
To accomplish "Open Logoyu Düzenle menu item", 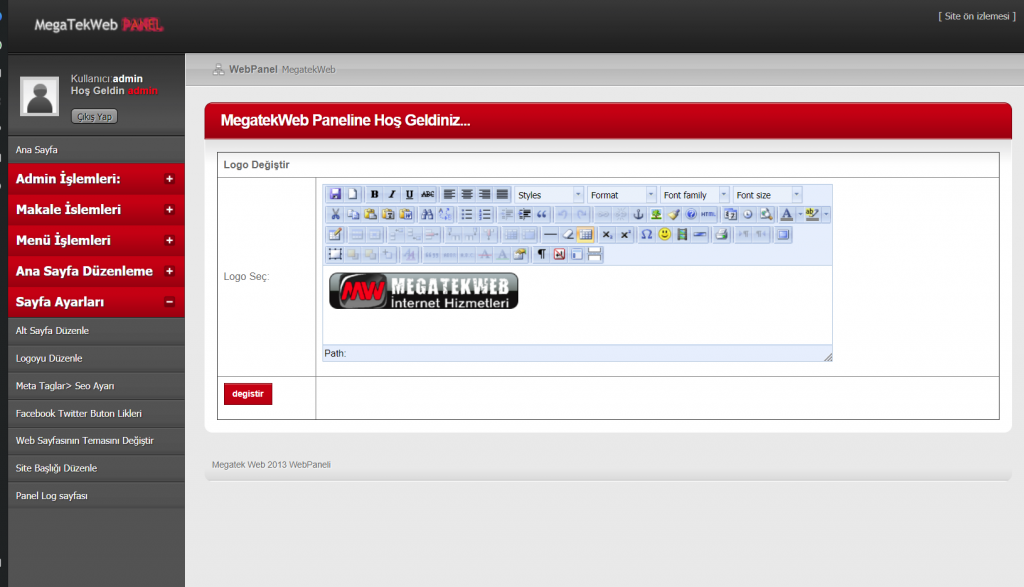I will (x=97, y=358).
